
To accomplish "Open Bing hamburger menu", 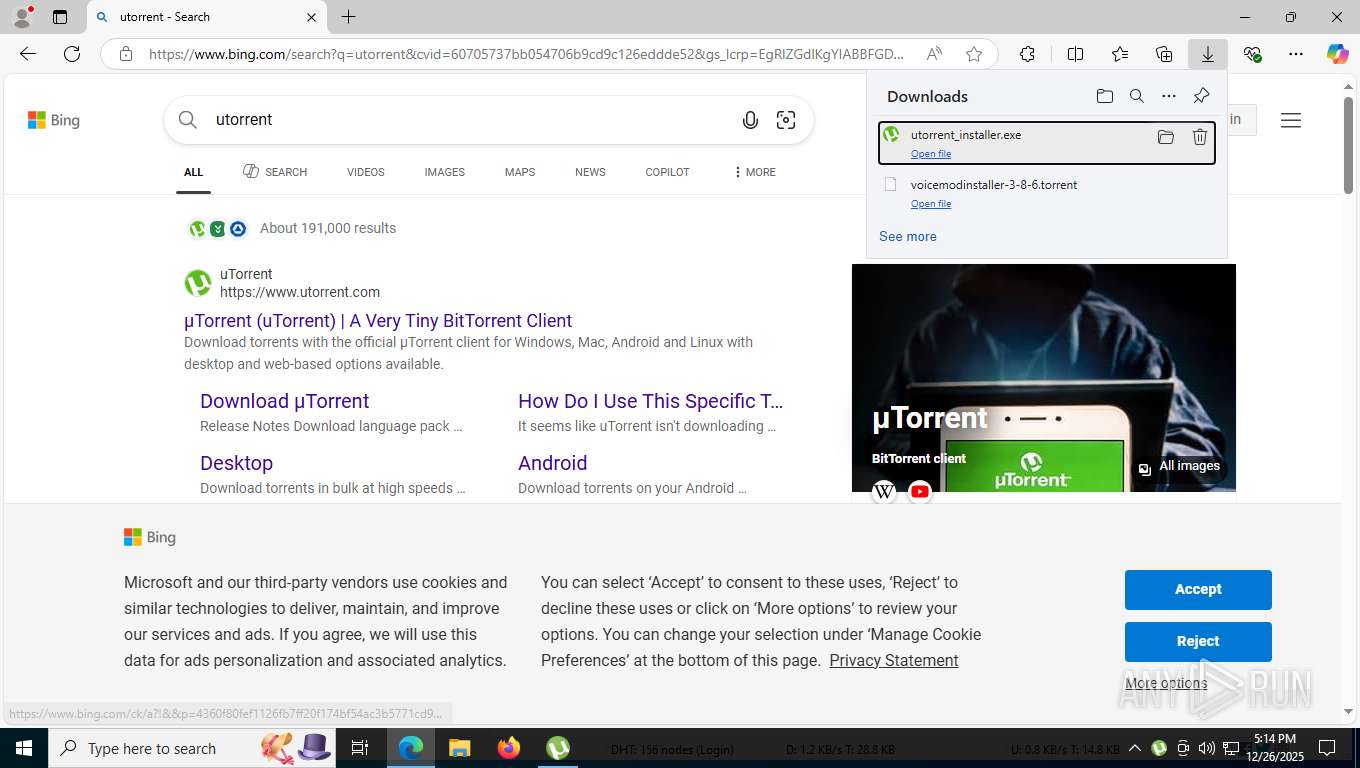I will pos(1291,120).
